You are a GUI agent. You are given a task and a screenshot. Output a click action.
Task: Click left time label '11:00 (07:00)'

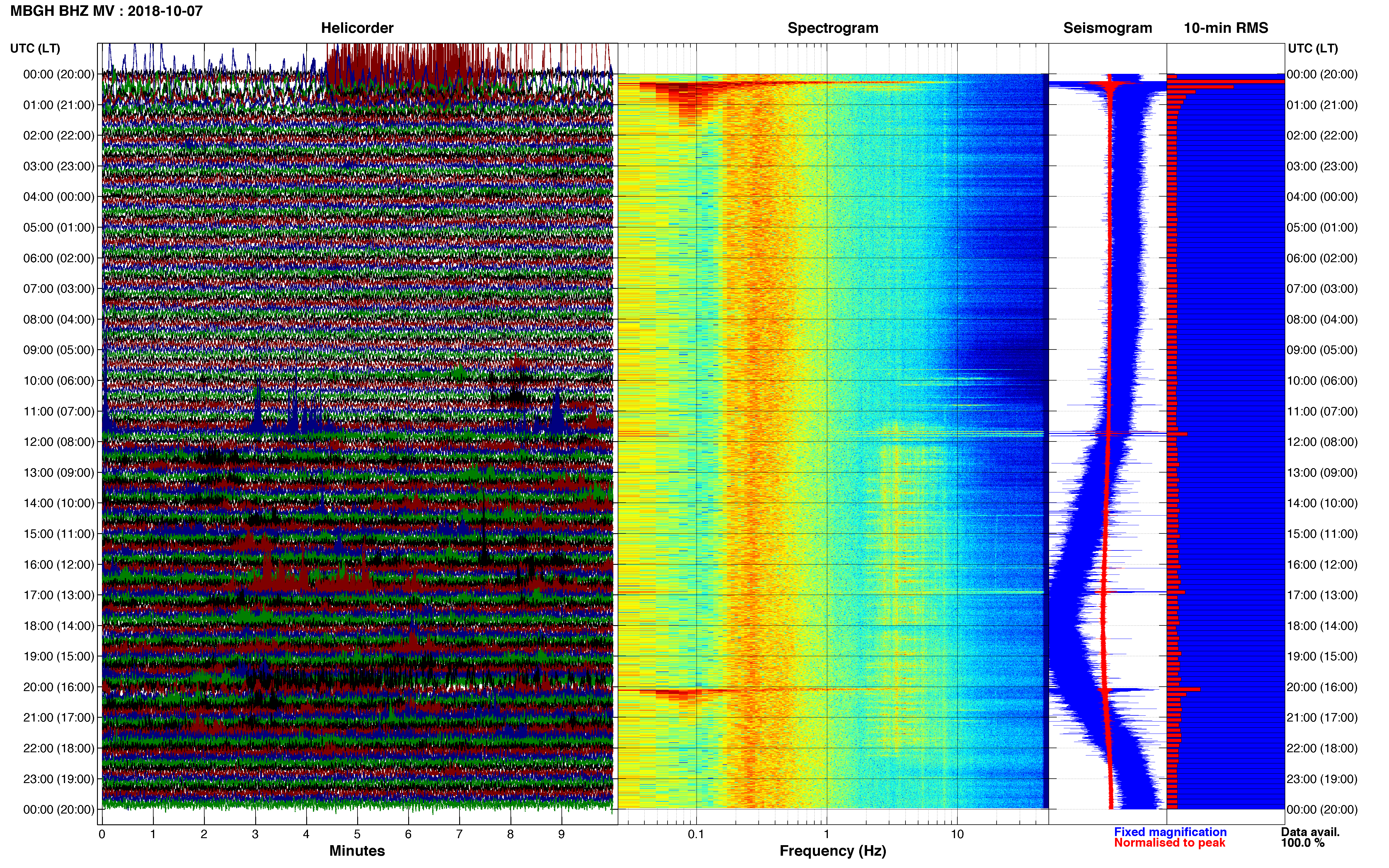point(59,412)
